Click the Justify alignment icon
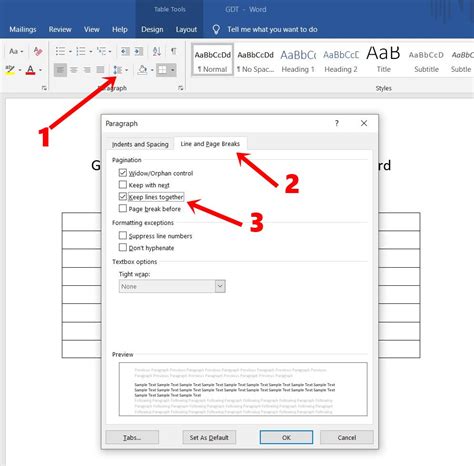Viewport: 474px width, 466px height. pyautogui.click(x=100, y=70)
